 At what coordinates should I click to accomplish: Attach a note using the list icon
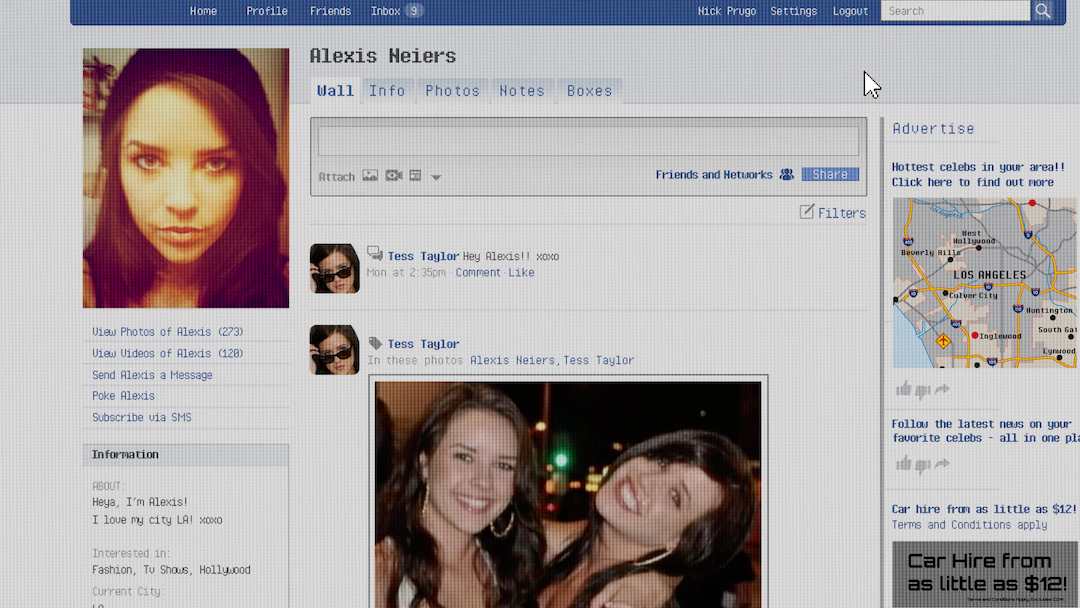(415, 176)
